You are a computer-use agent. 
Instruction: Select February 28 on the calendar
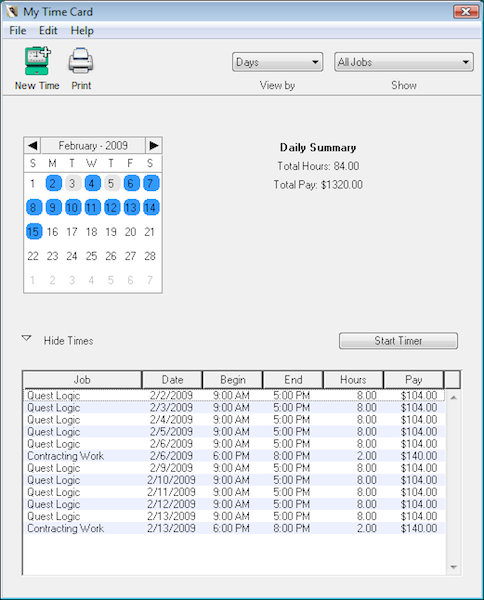[150, 256]
